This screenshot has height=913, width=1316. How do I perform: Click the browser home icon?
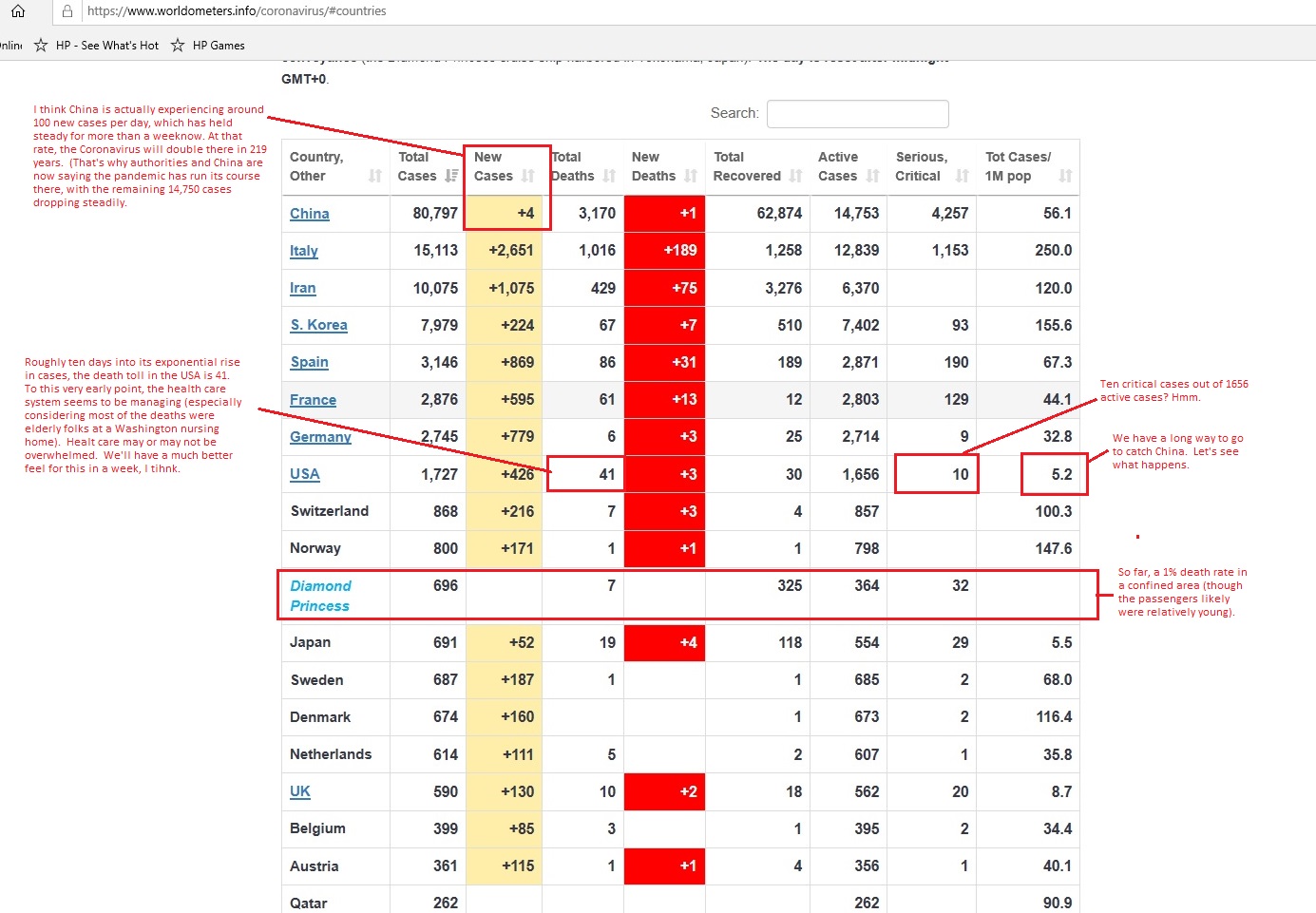point(17,11)
